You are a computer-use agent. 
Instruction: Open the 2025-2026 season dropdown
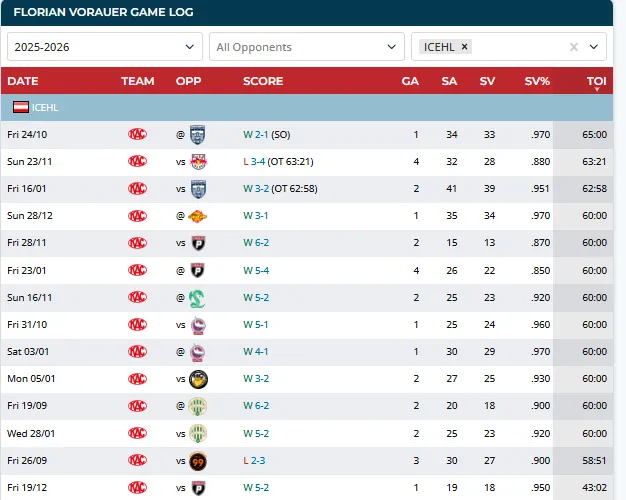tap(105, 47)
